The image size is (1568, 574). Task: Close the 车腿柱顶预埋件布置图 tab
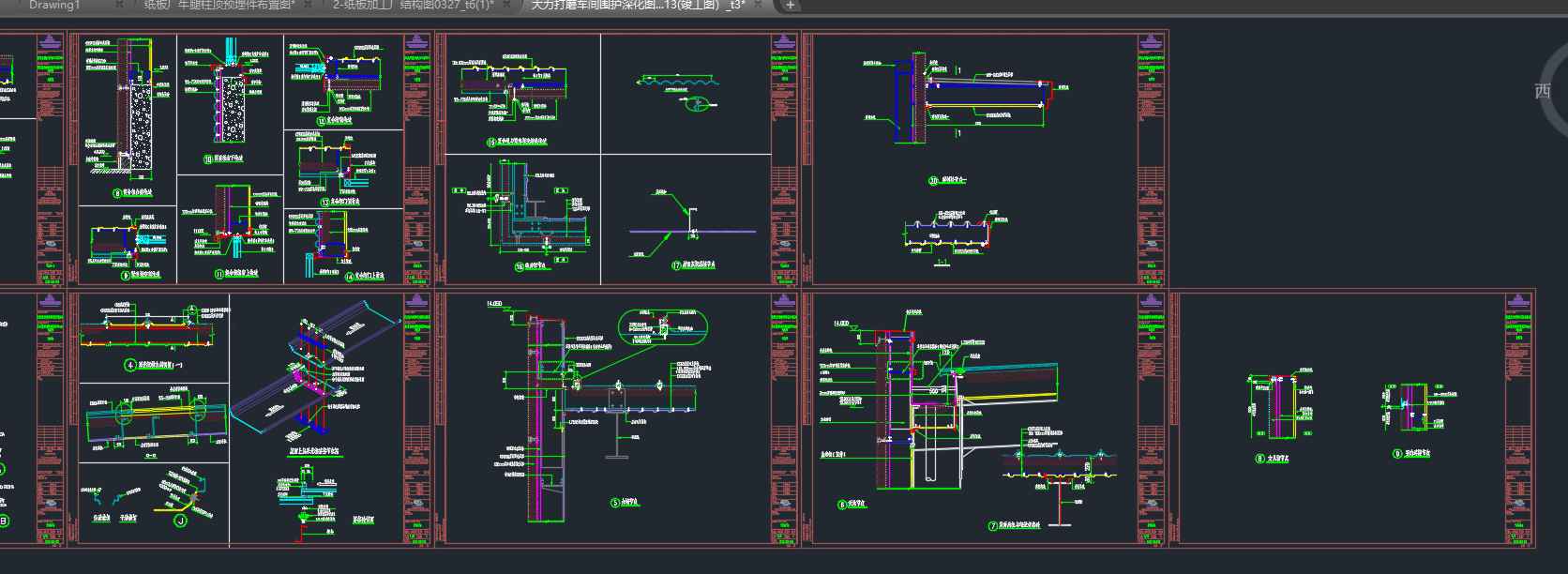tap(316, 6)
